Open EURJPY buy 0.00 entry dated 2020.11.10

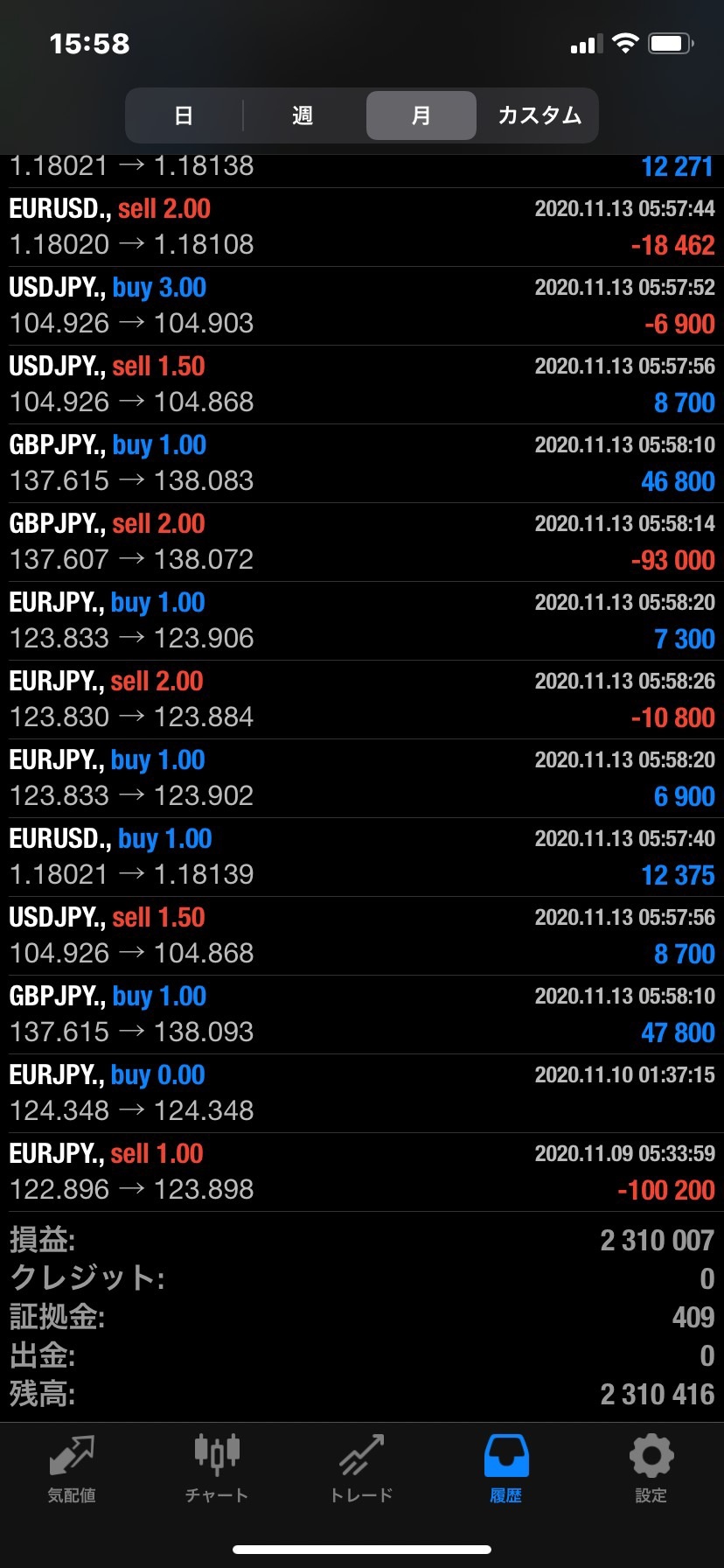coord(362,1093)
